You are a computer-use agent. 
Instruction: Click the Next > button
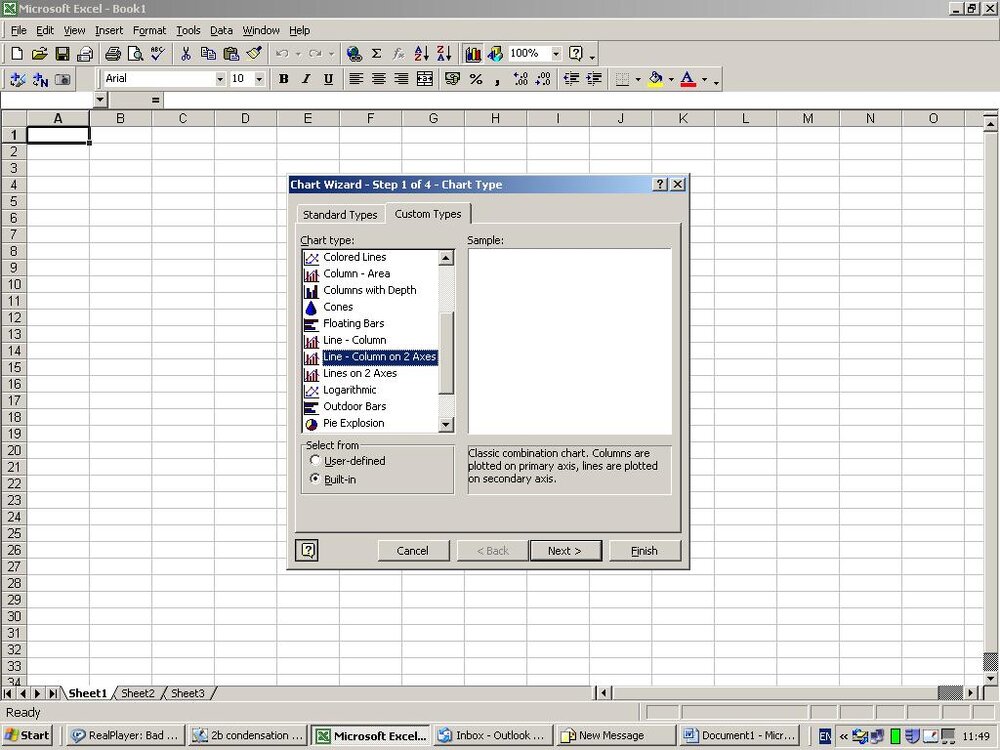(564, 550)
